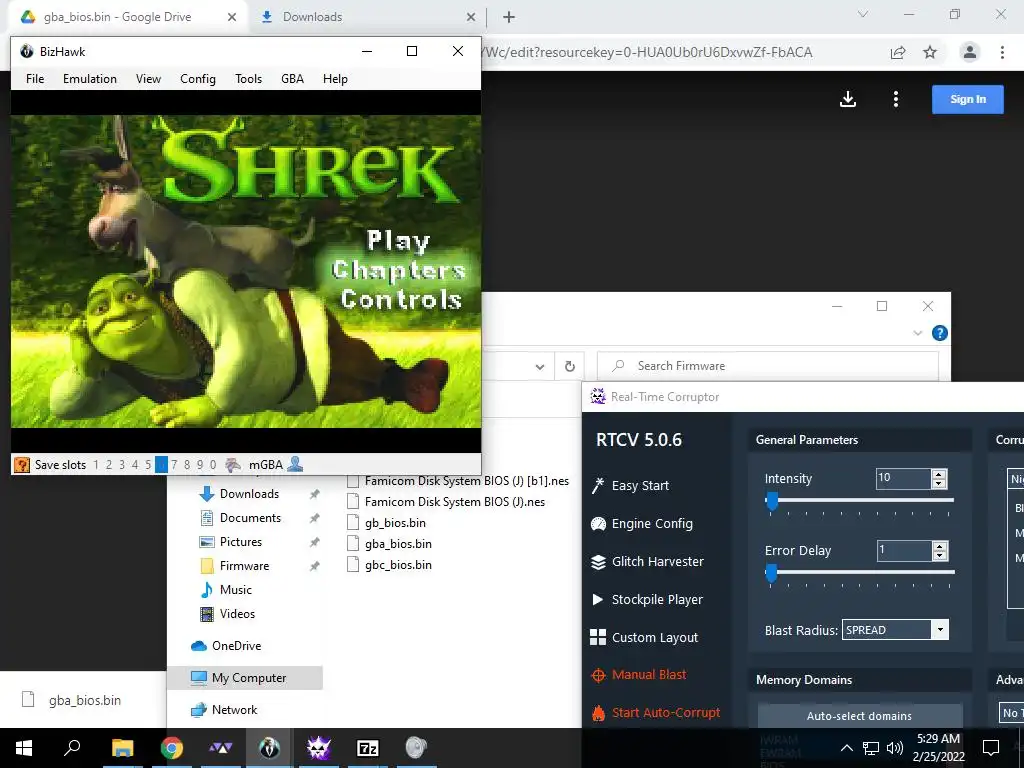Click the Search Firmware field
The image size is (1024, 768).
coord(768,366)
